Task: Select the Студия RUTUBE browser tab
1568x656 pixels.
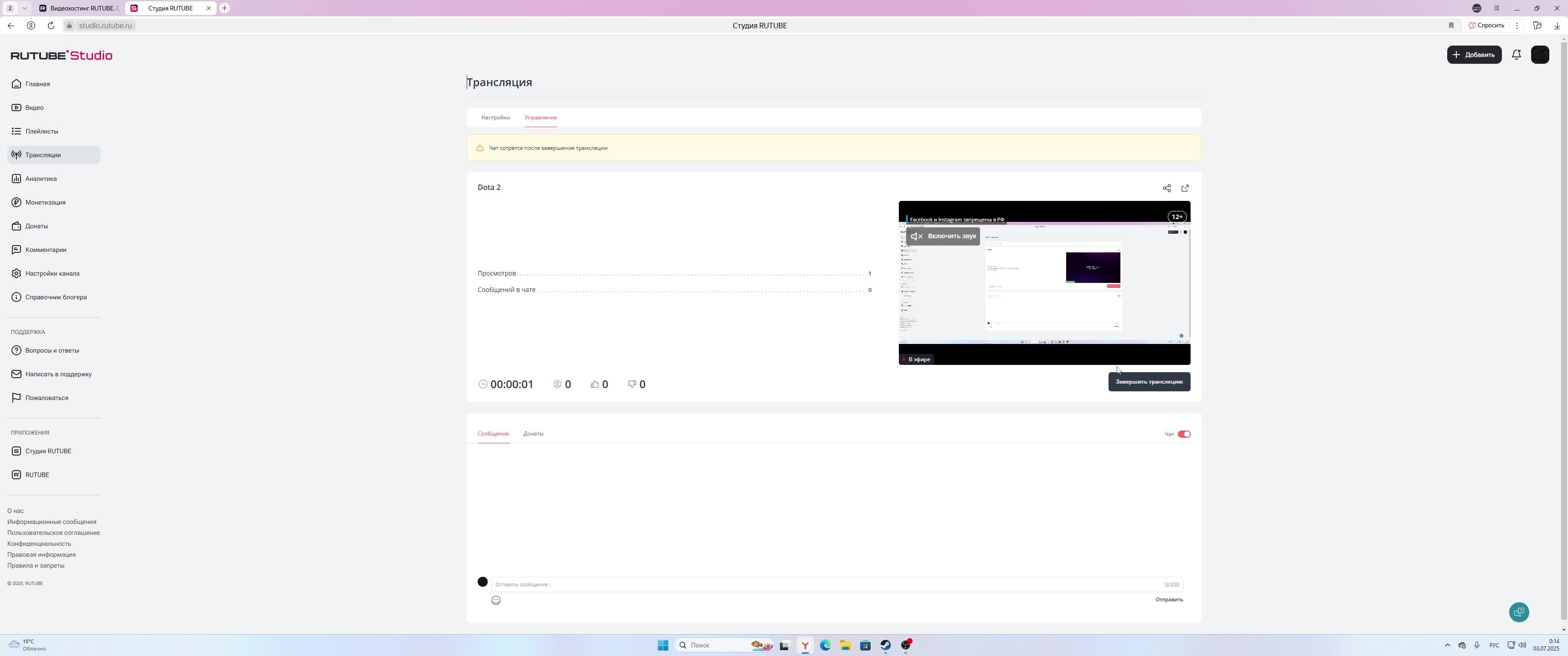Action: (x=171, y=9)
